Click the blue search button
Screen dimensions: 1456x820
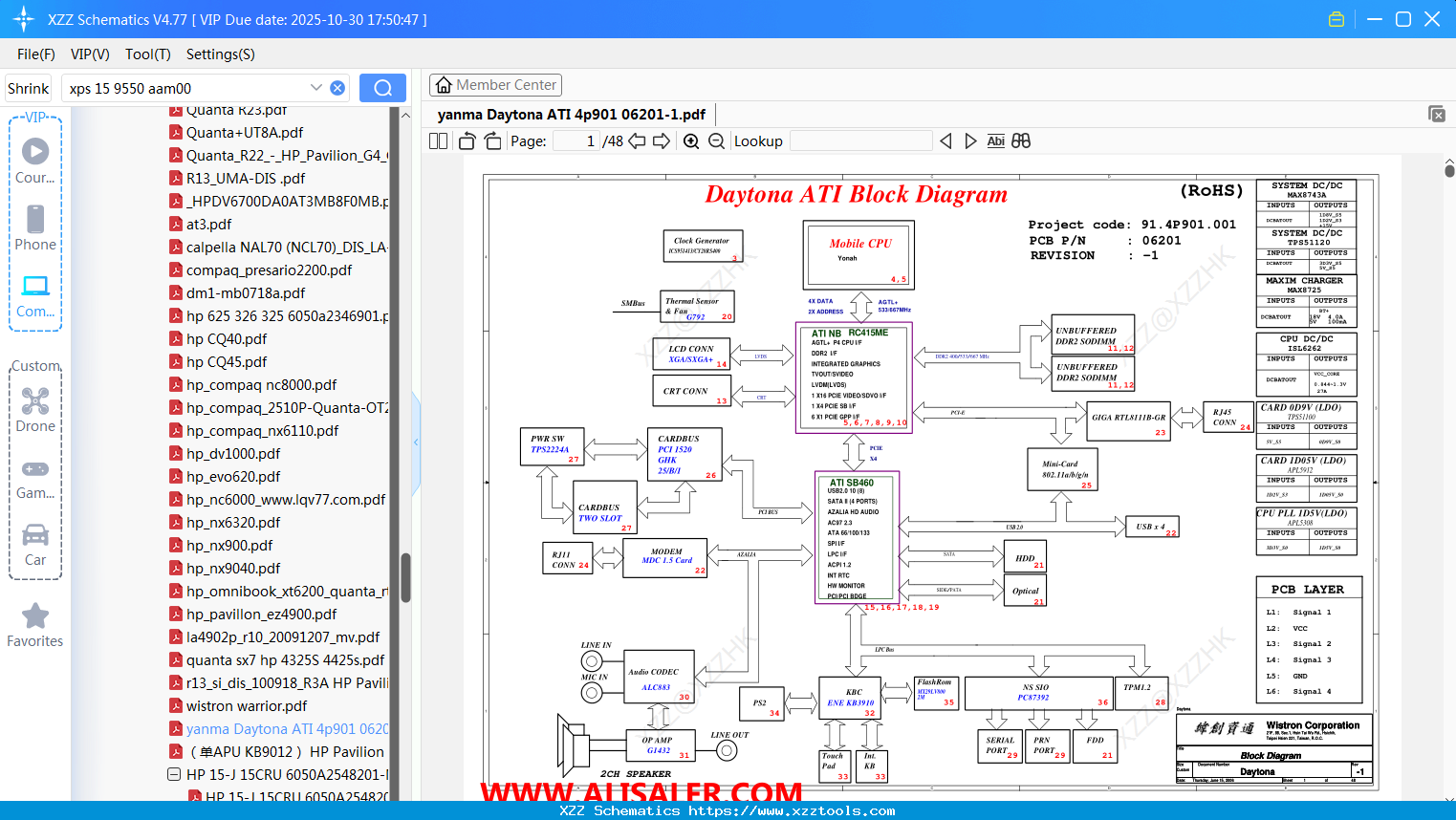point(382,88)
